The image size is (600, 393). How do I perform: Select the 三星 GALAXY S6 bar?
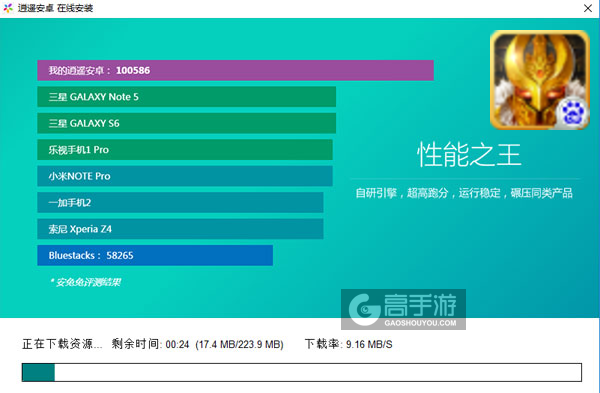[x=186, y=123]
